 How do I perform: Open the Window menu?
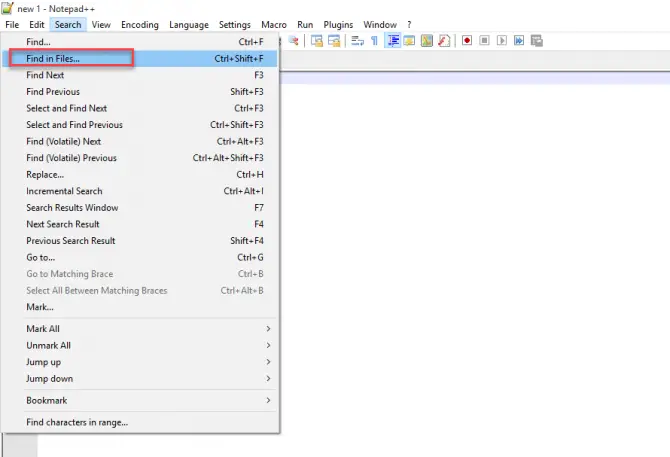(x=380, y=25)
